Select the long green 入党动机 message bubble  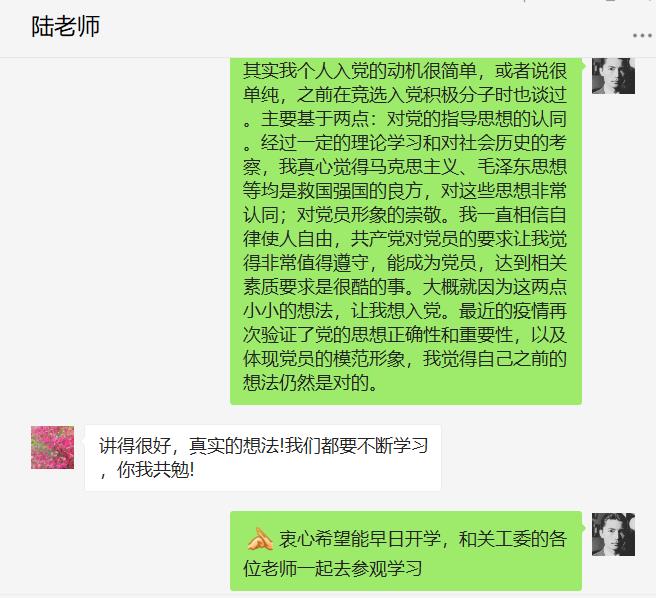[406, 231]
